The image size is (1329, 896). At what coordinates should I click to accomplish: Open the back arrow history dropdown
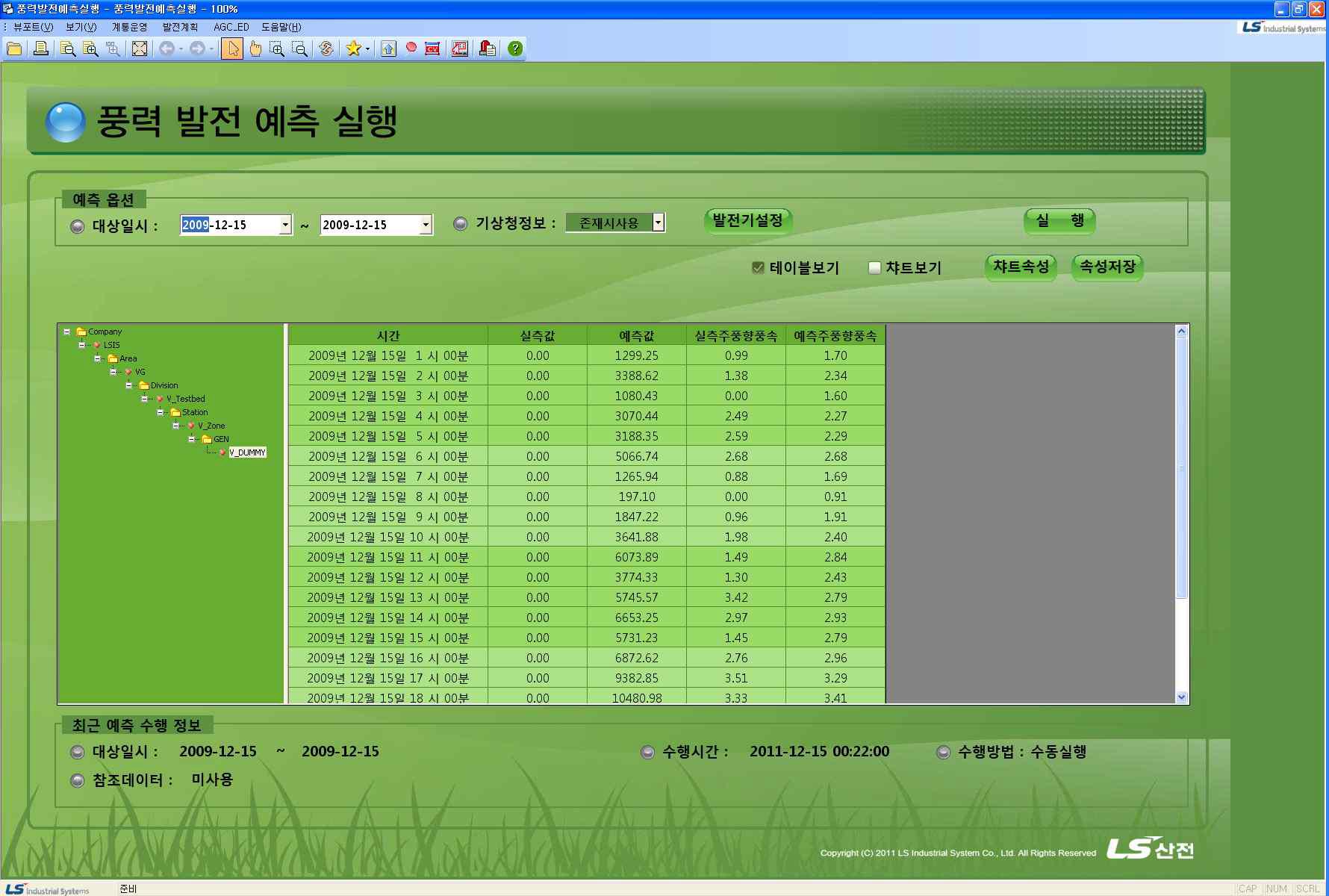point(181,49)
